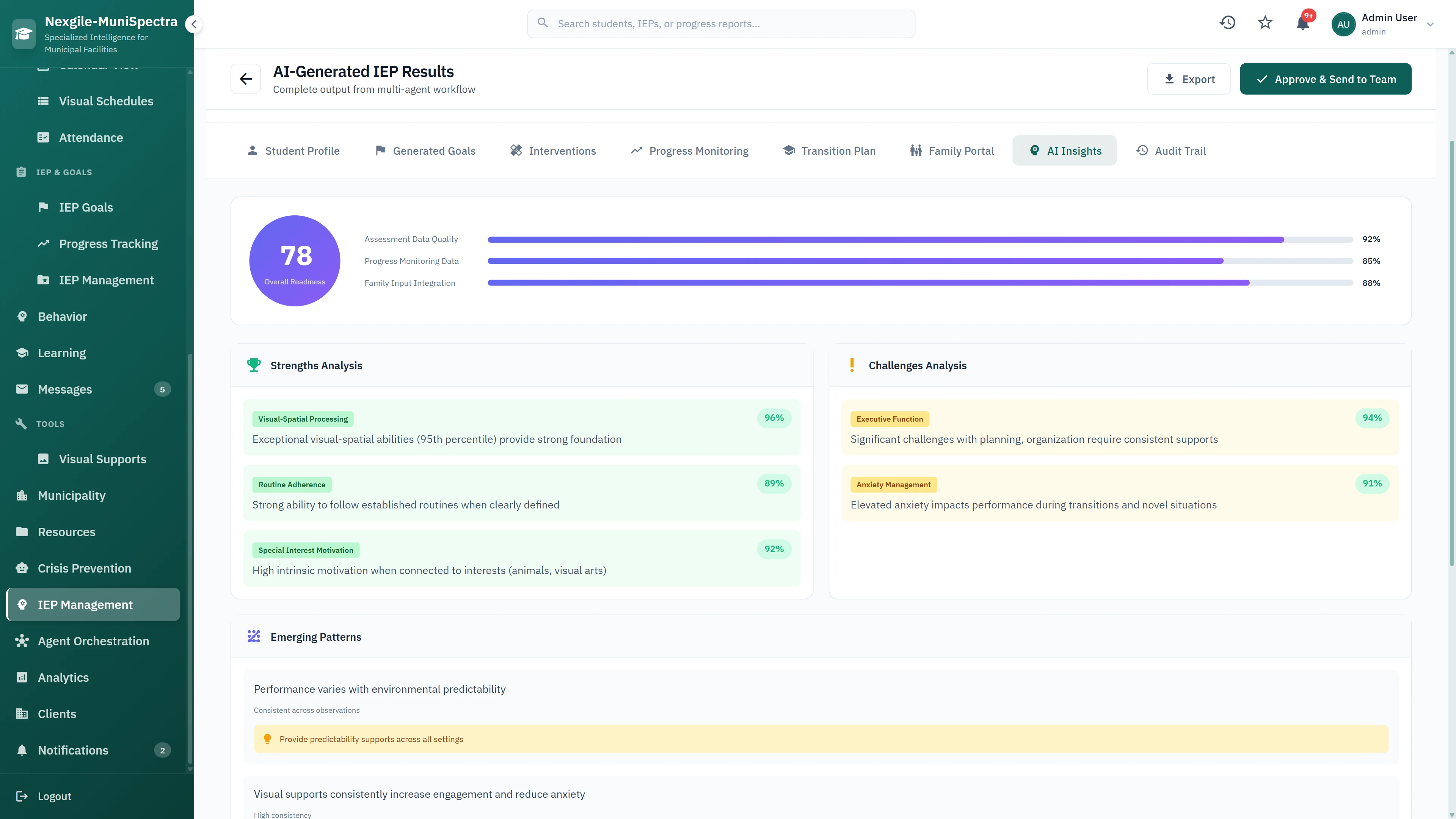Open the Visual Schedules section
The height and width of the screenshot is (819, 1456).
(105, 101)
